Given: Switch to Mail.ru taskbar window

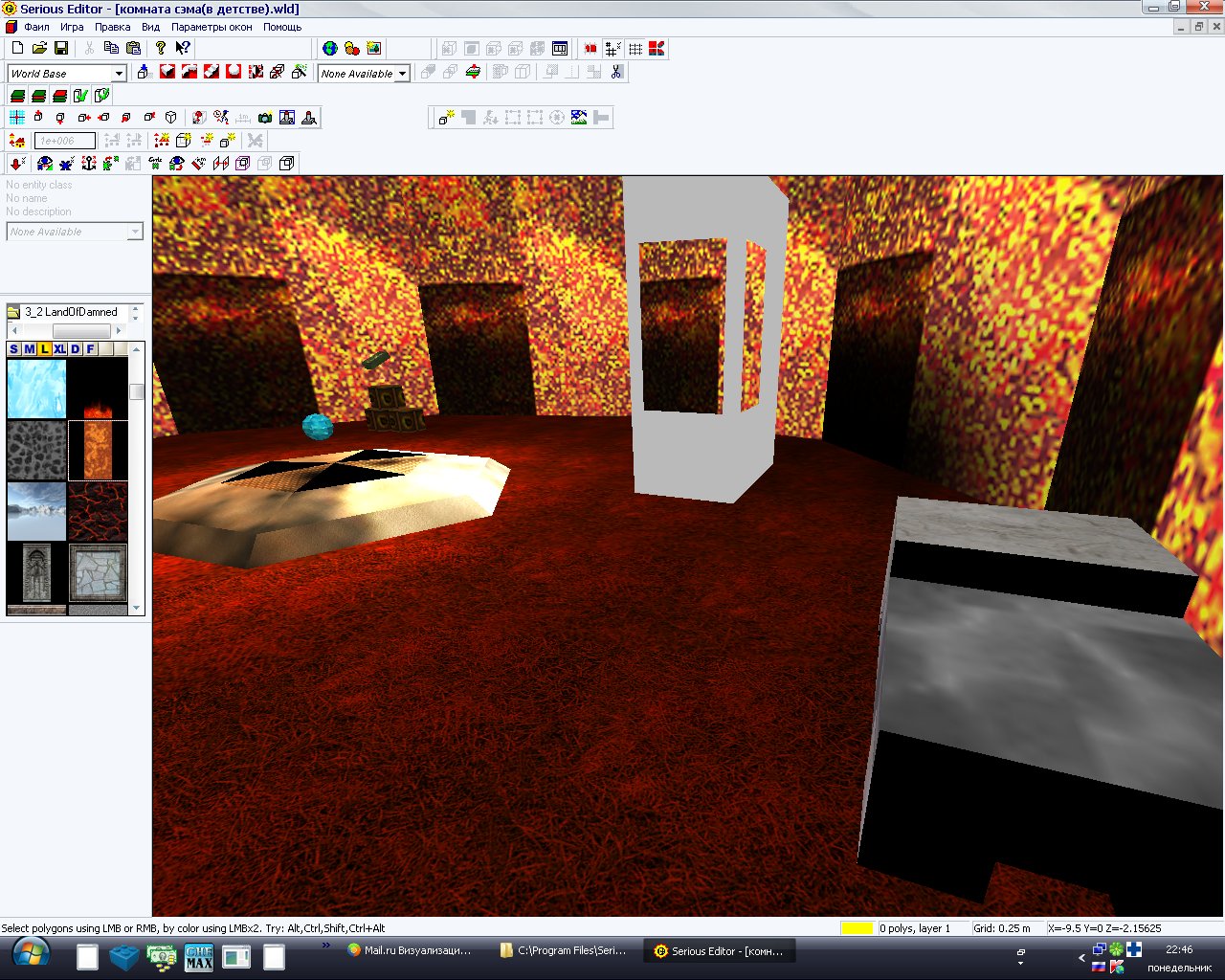Looking at the screenshot, I should point(412,951).
